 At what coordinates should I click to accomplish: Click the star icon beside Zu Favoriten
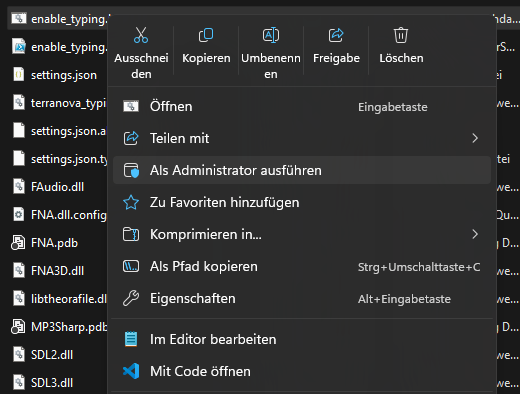pyautogui.click(x=131, y=202)
